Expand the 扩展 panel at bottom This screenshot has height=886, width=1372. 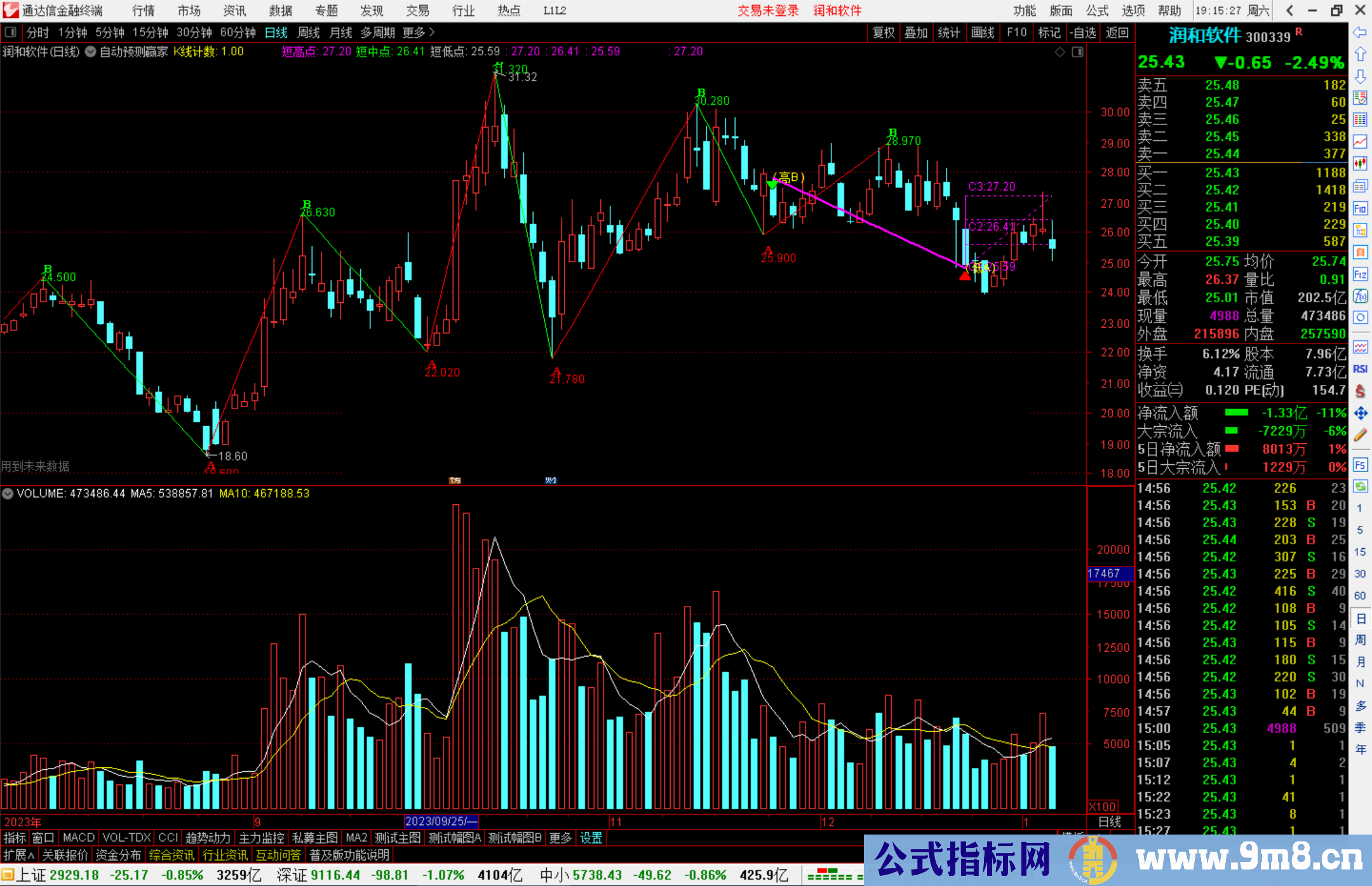pyautogui.click(x=19, y=855)
